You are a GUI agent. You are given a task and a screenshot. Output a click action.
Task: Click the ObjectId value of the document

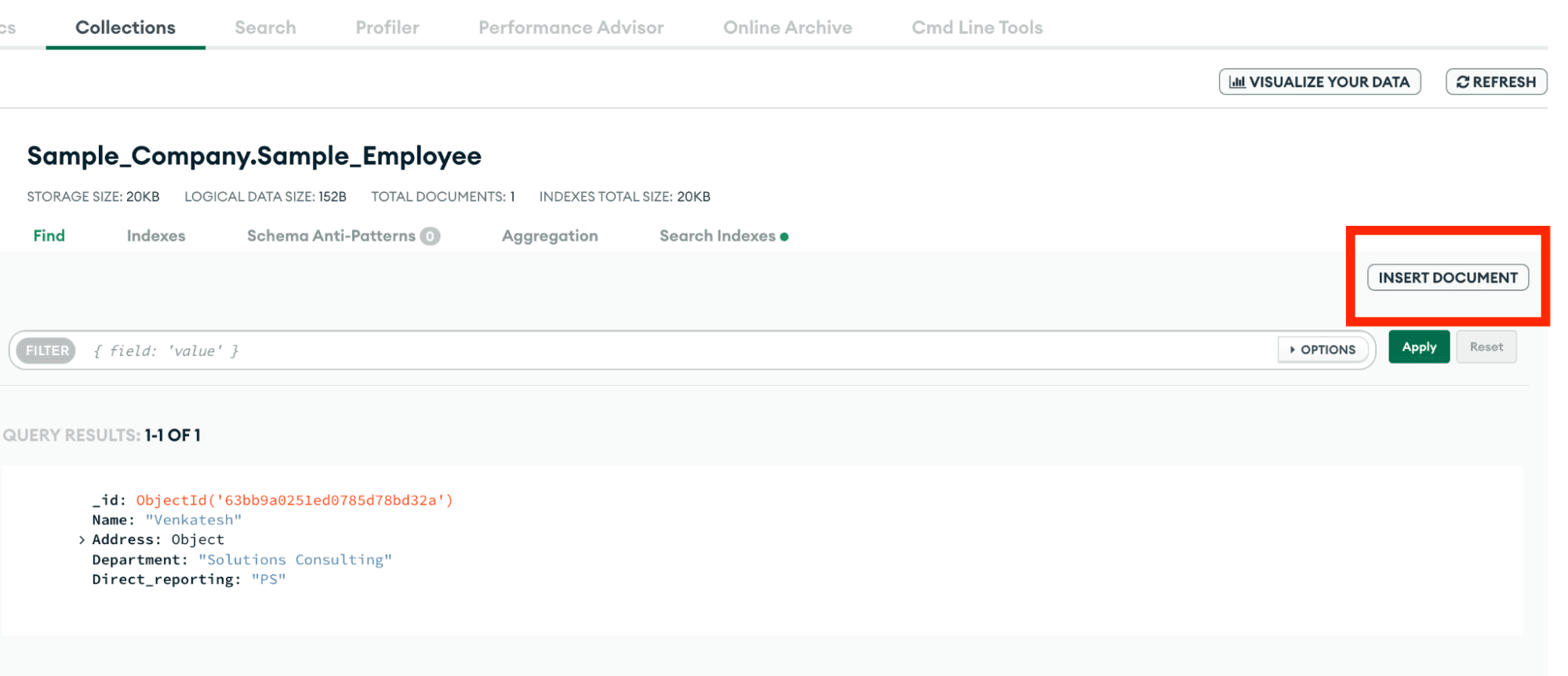(294, 500)
